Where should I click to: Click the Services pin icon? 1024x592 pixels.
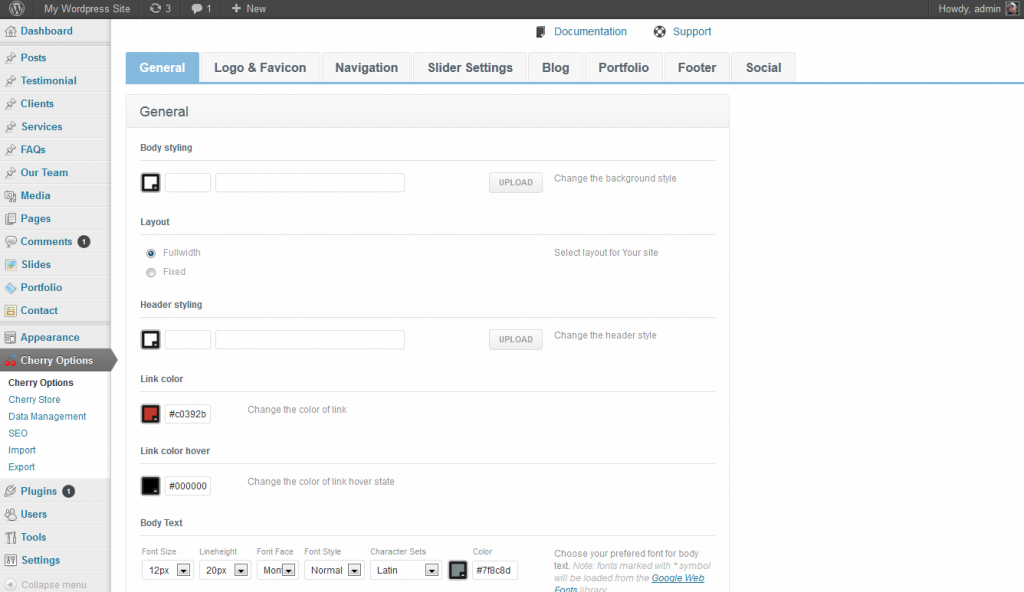pos(10,126)
